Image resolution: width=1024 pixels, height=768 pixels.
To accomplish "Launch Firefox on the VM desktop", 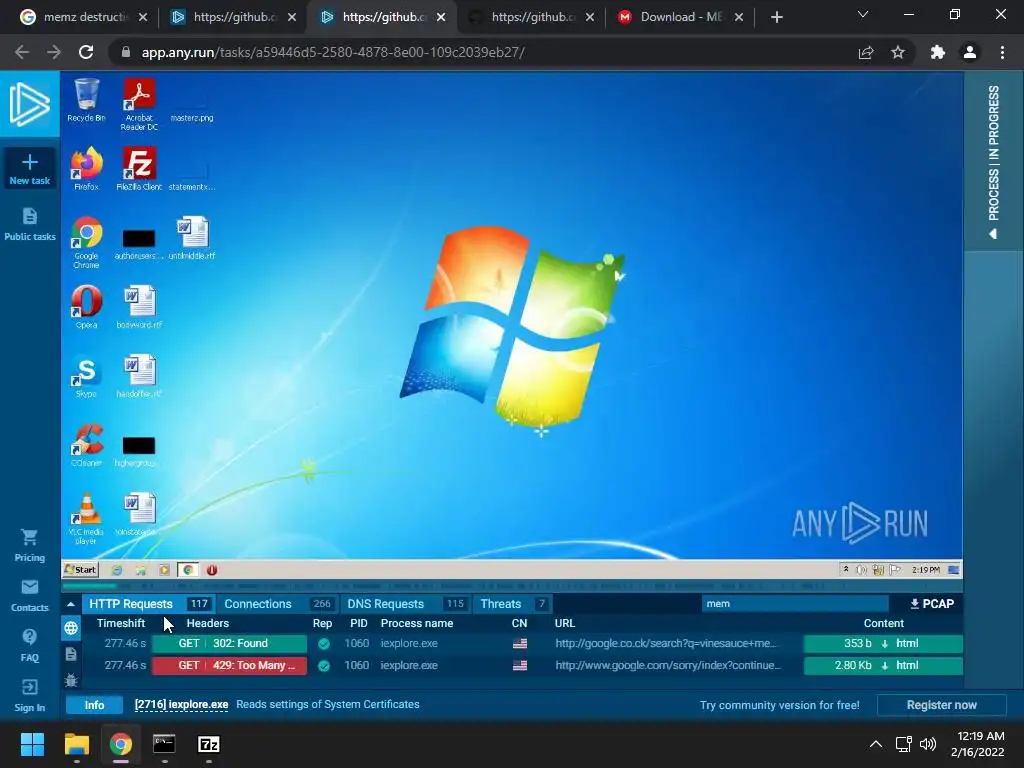I will pyautogui.click(x=86, y=168).
